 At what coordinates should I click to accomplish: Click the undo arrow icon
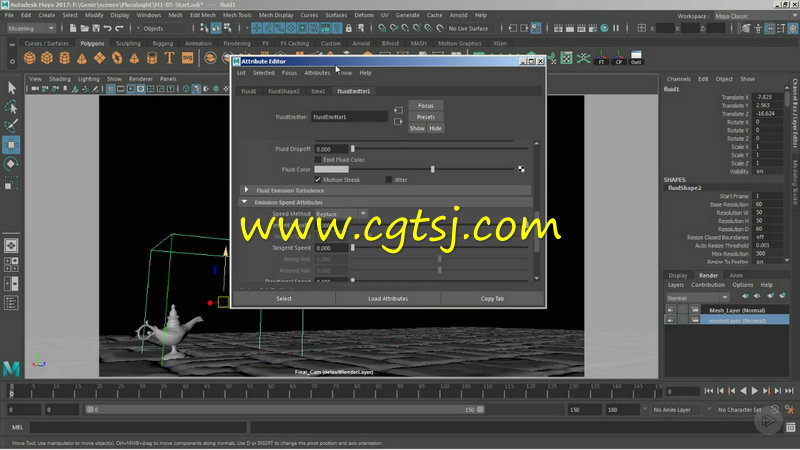pos(108,28)
